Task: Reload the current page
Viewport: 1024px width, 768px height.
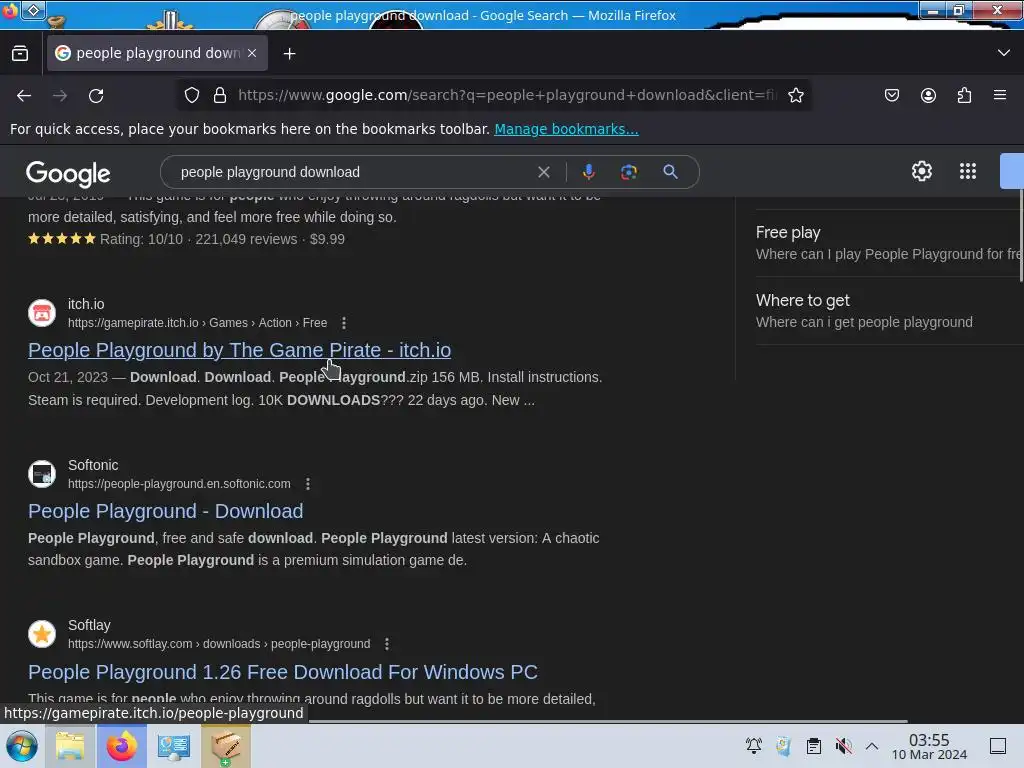Action: click(x=96, y=95)
